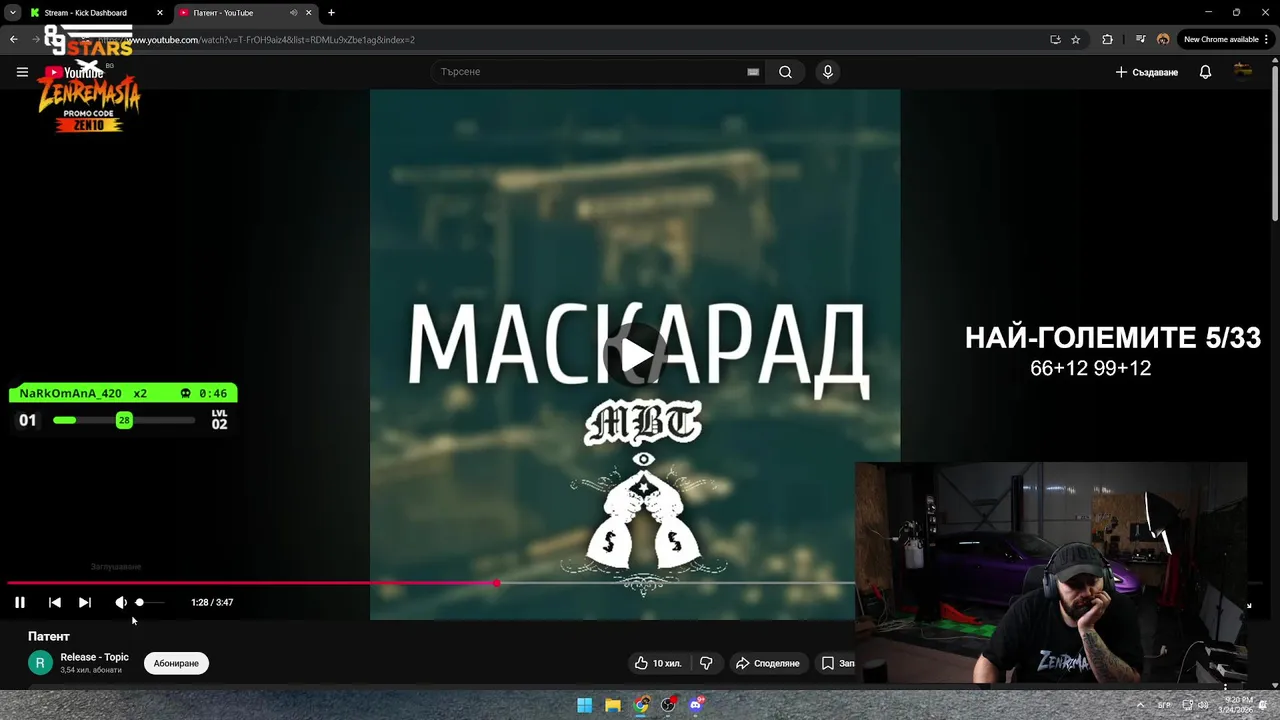The height and width of the screenshot is (720, 1280).
Task: Open File Explorer from the taskbar
Action: (x=613, y=705)
